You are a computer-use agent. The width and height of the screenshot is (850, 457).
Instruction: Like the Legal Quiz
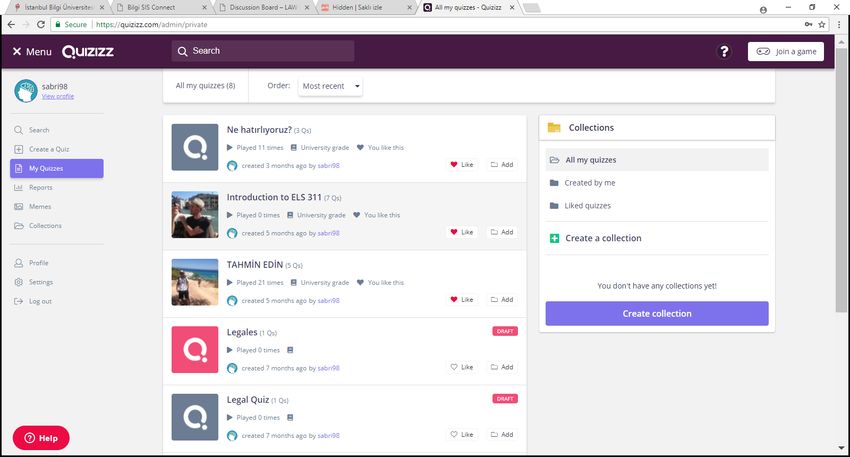(x=462, y=434)
